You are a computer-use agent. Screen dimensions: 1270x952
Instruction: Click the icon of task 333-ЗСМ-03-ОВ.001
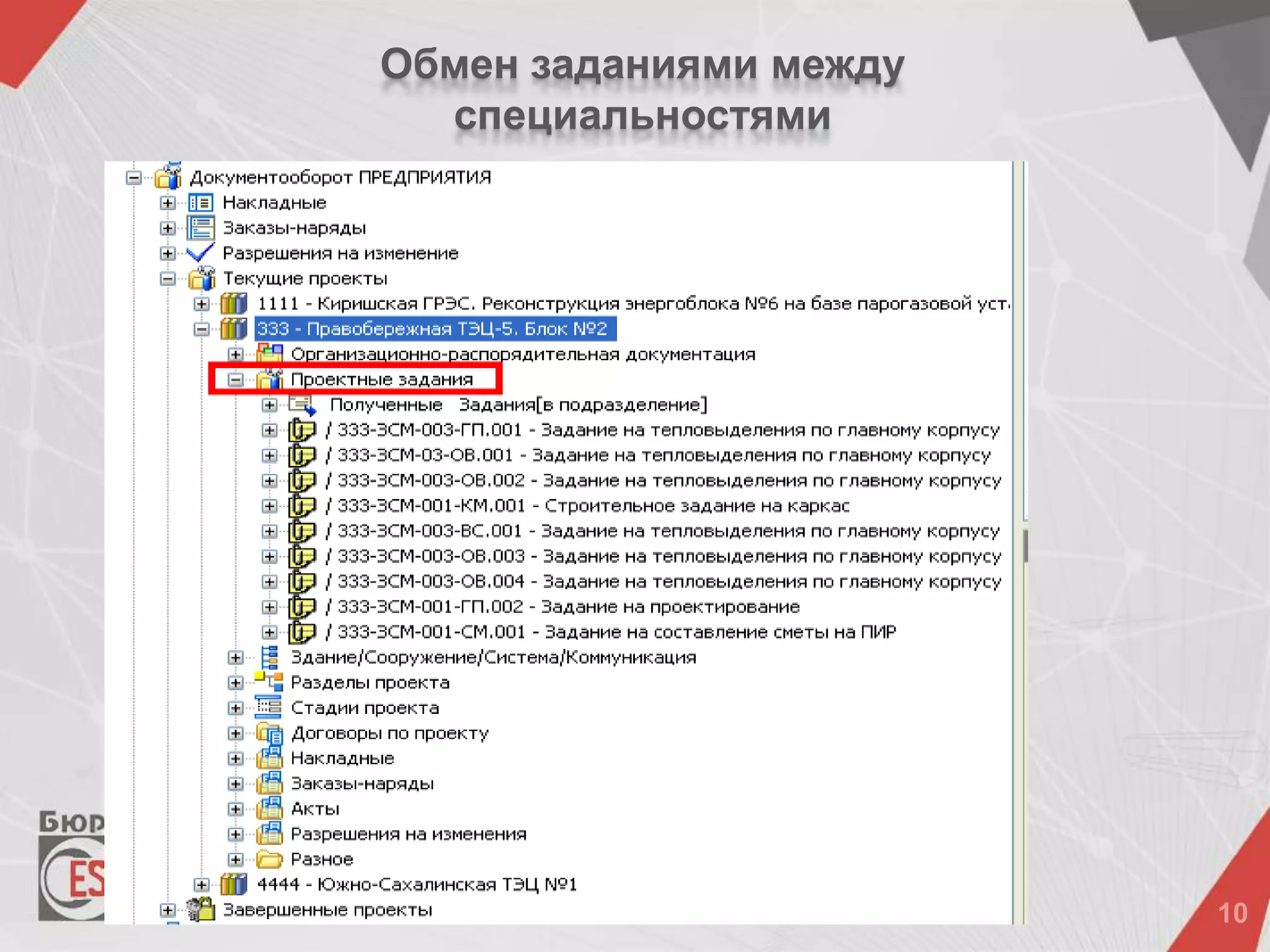pyautogui.click(x=303, y=456)
